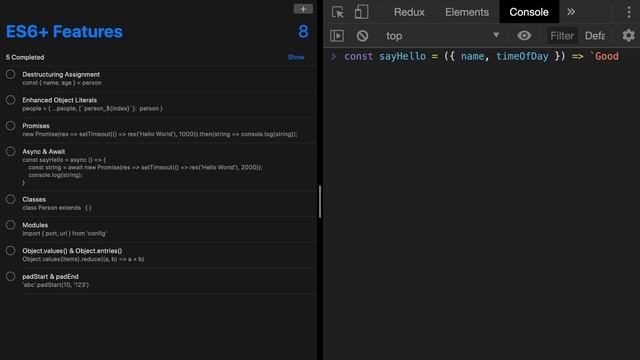Open the Default log levels dropdown
Viewport: 640px width, 360px height.
pyautogui.click(x=595, y=36)
